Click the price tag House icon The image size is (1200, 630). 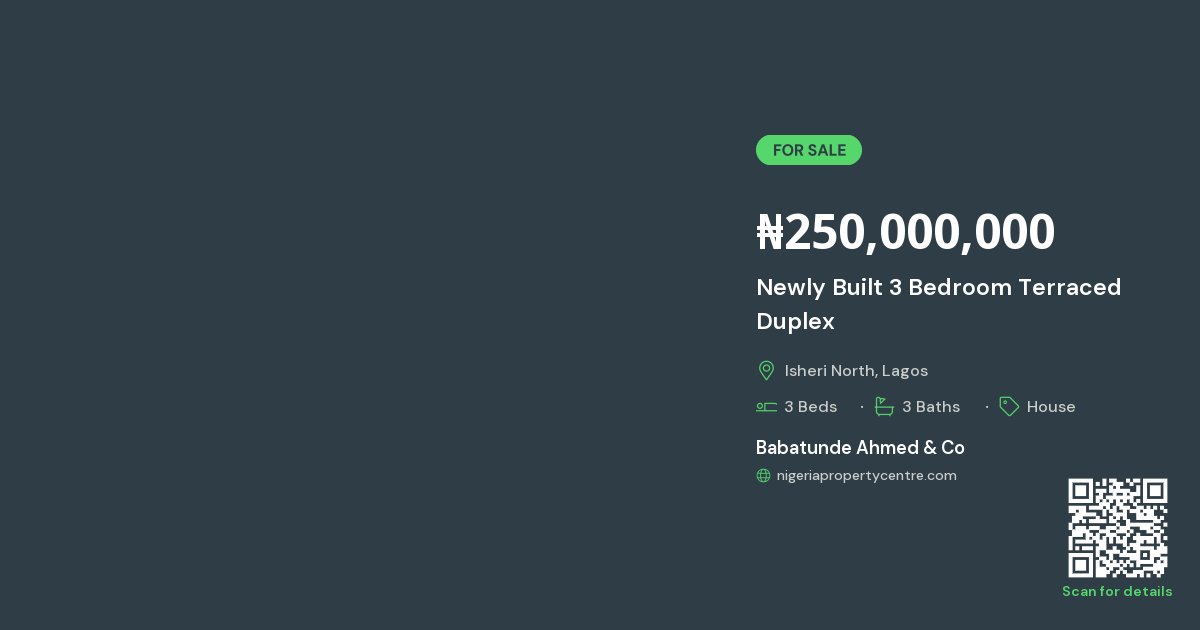tap(1009, 406)
